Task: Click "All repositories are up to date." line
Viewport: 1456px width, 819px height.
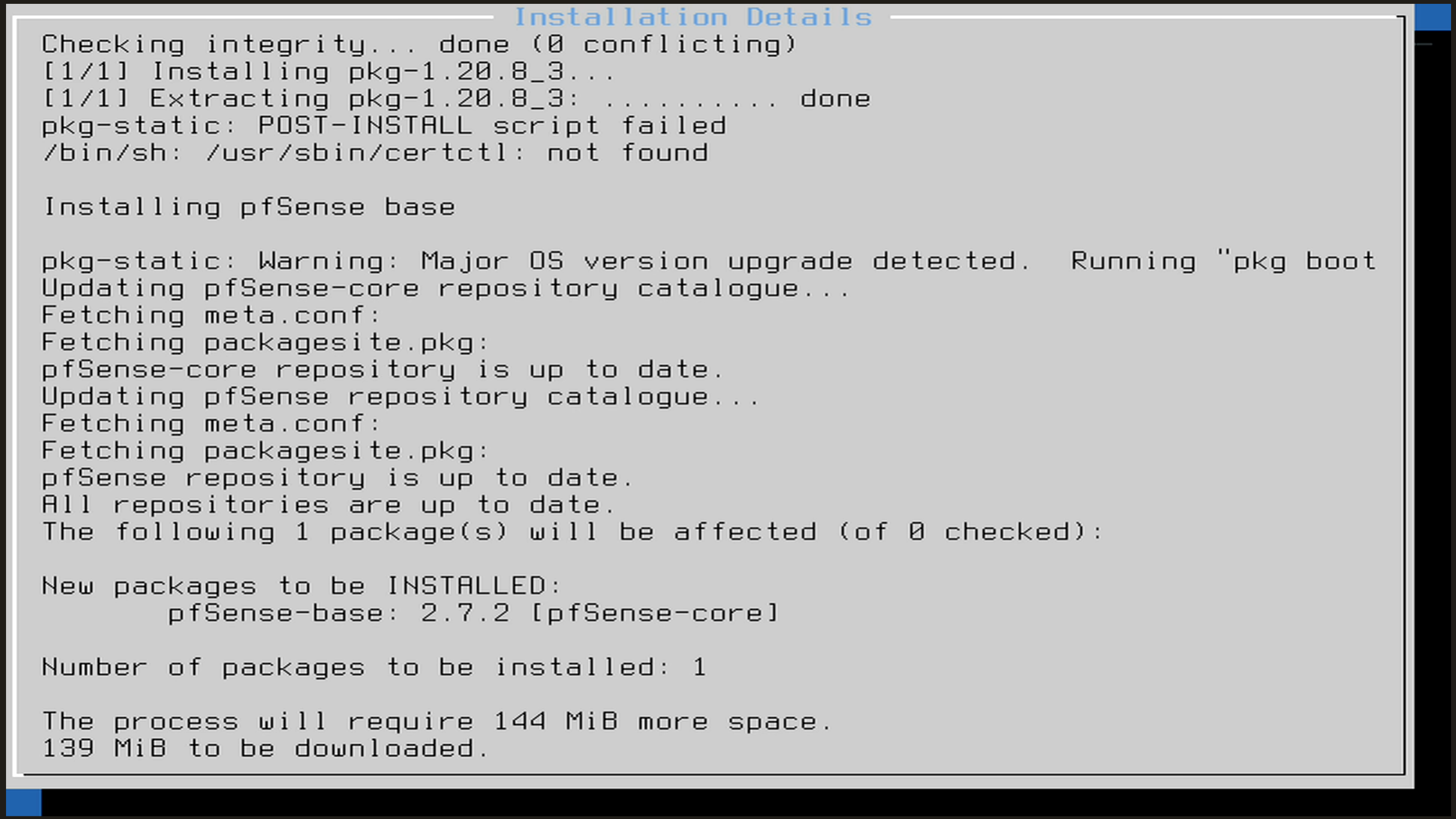Action: pos(328,506)
